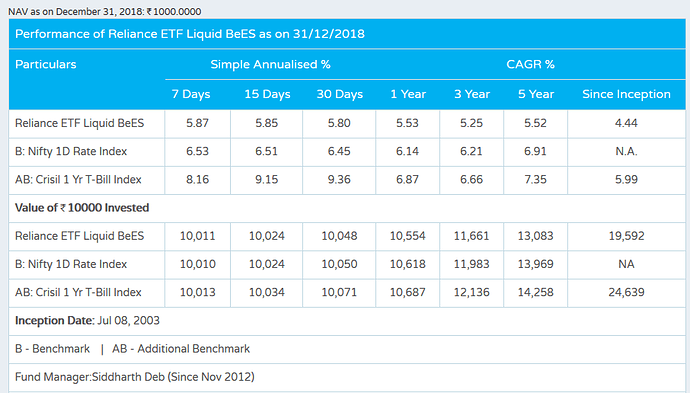Viewport: 690px width, 393px height.
Task: Click the Since Inception column header
Action: pyautogui.click(x=626, y=94)
